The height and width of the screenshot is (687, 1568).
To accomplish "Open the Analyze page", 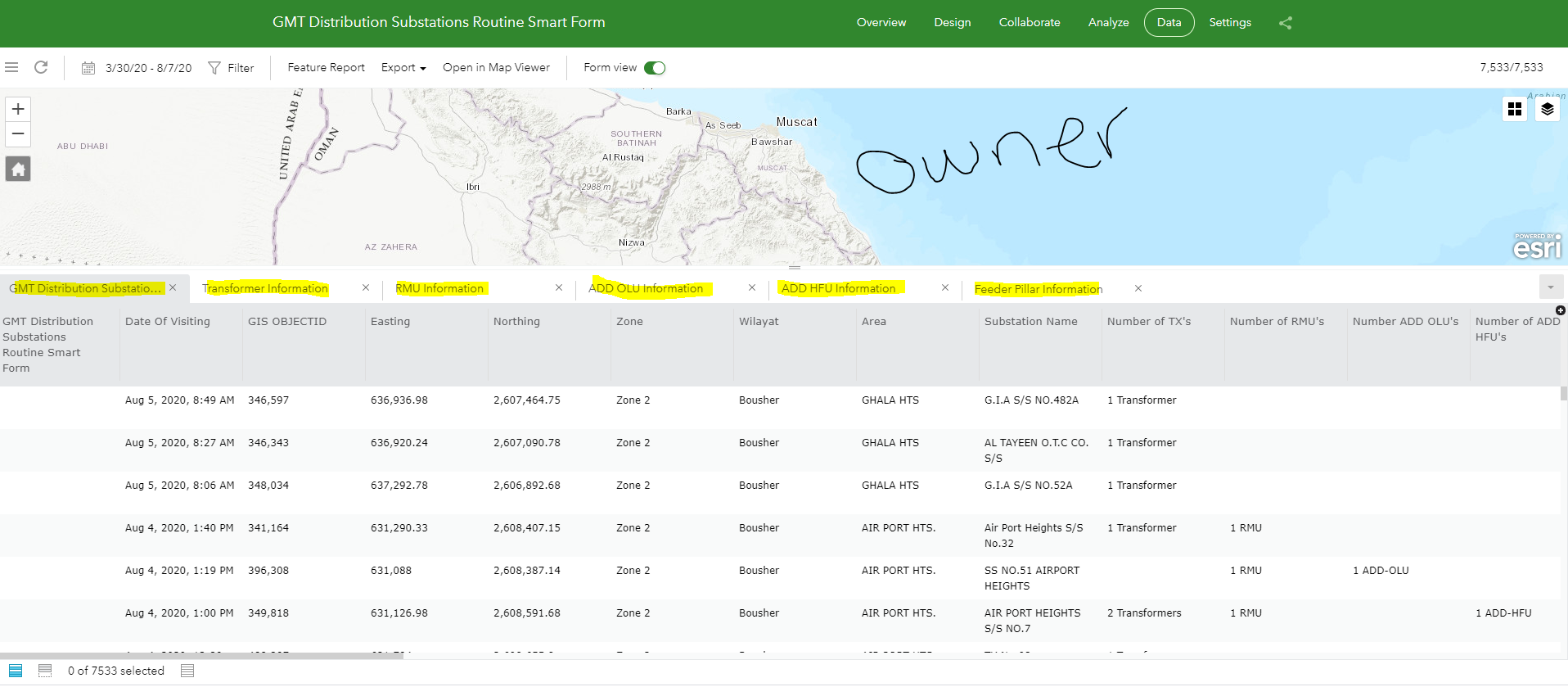I will (x=1109, y=22).
